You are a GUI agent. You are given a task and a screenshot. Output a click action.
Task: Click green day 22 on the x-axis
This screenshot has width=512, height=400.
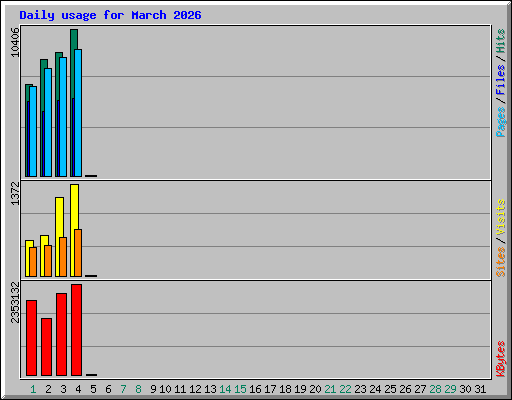[345, 389]
